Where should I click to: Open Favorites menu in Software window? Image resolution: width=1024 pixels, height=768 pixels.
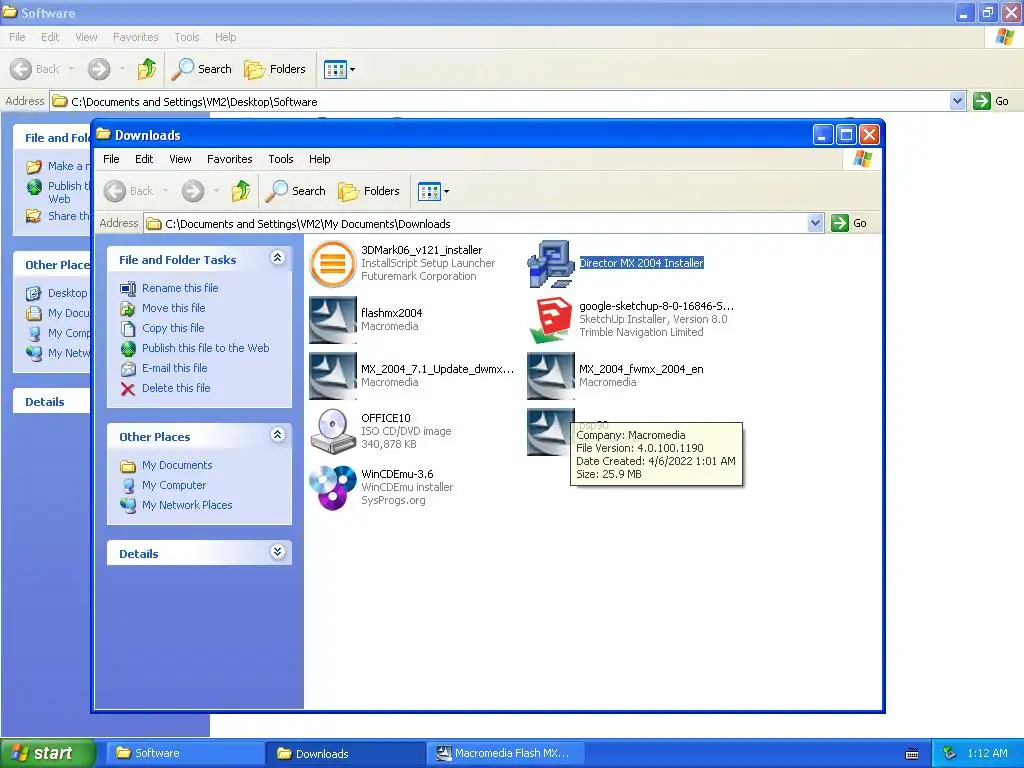[135, 37]
